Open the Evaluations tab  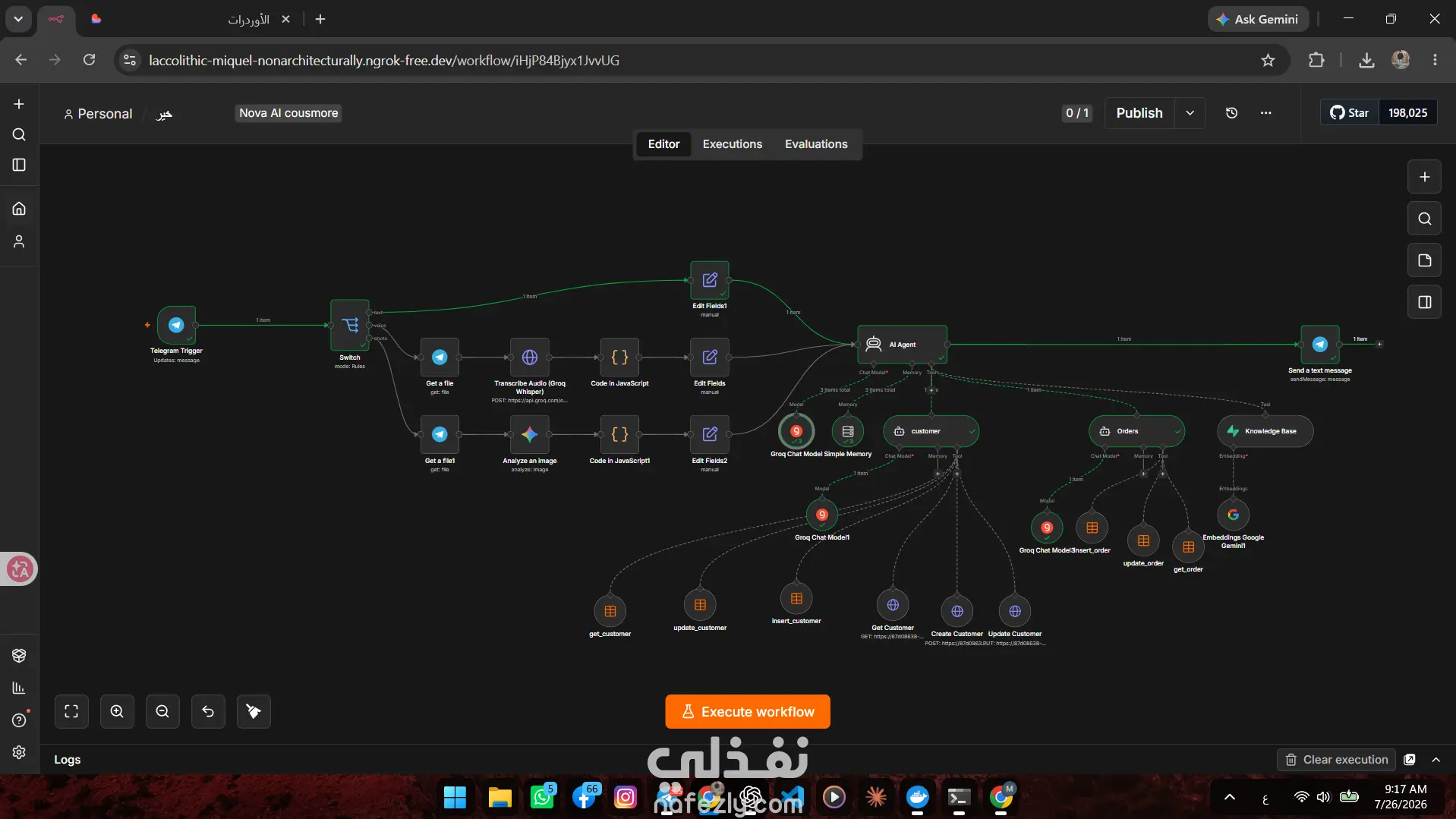(x=816, y=144)
